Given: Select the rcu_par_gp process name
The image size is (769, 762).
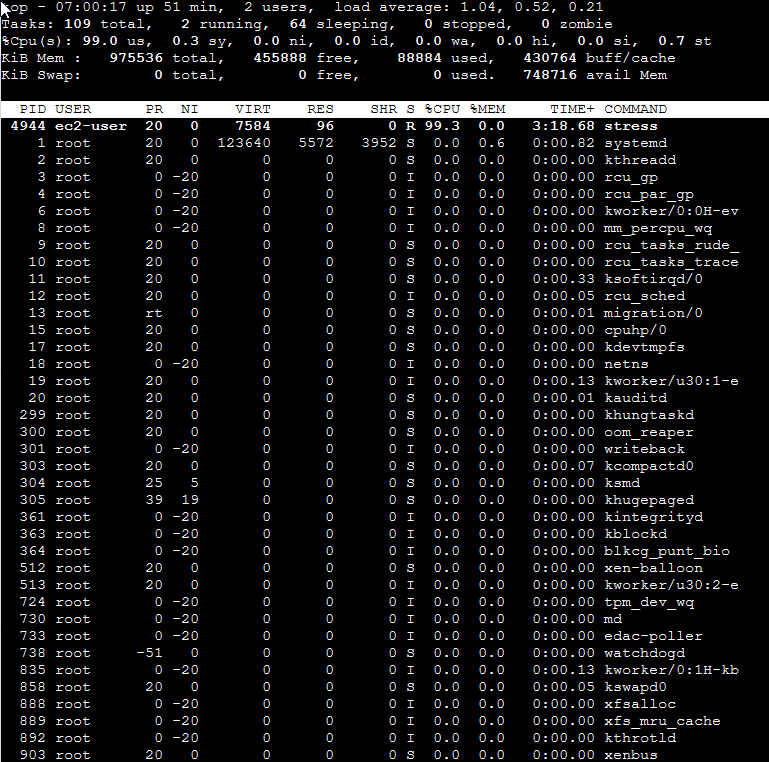Looking at the screenshot, I should [x=649, y=194].
